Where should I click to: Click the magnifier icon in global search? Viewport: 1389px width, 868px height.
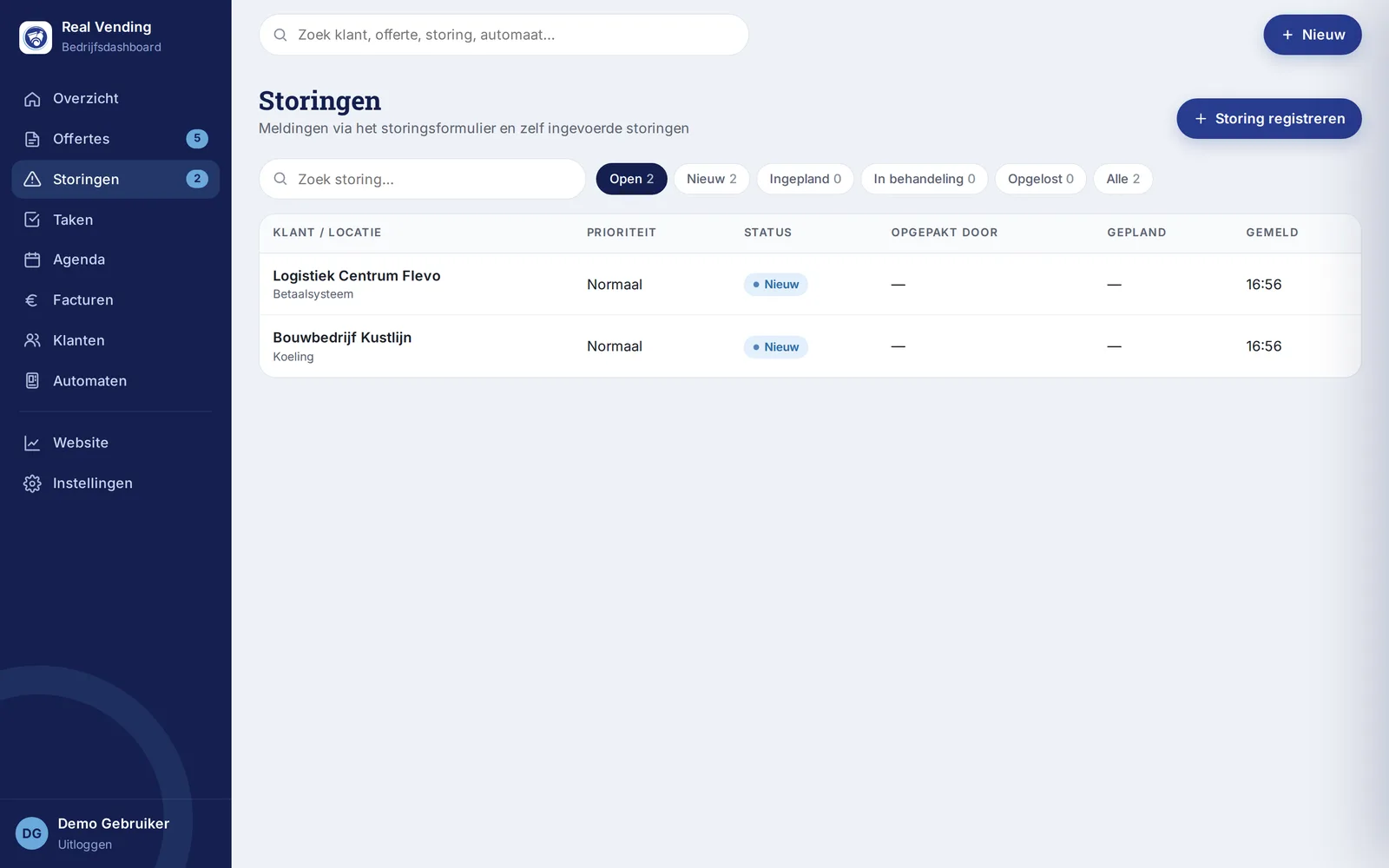point(280,35)
